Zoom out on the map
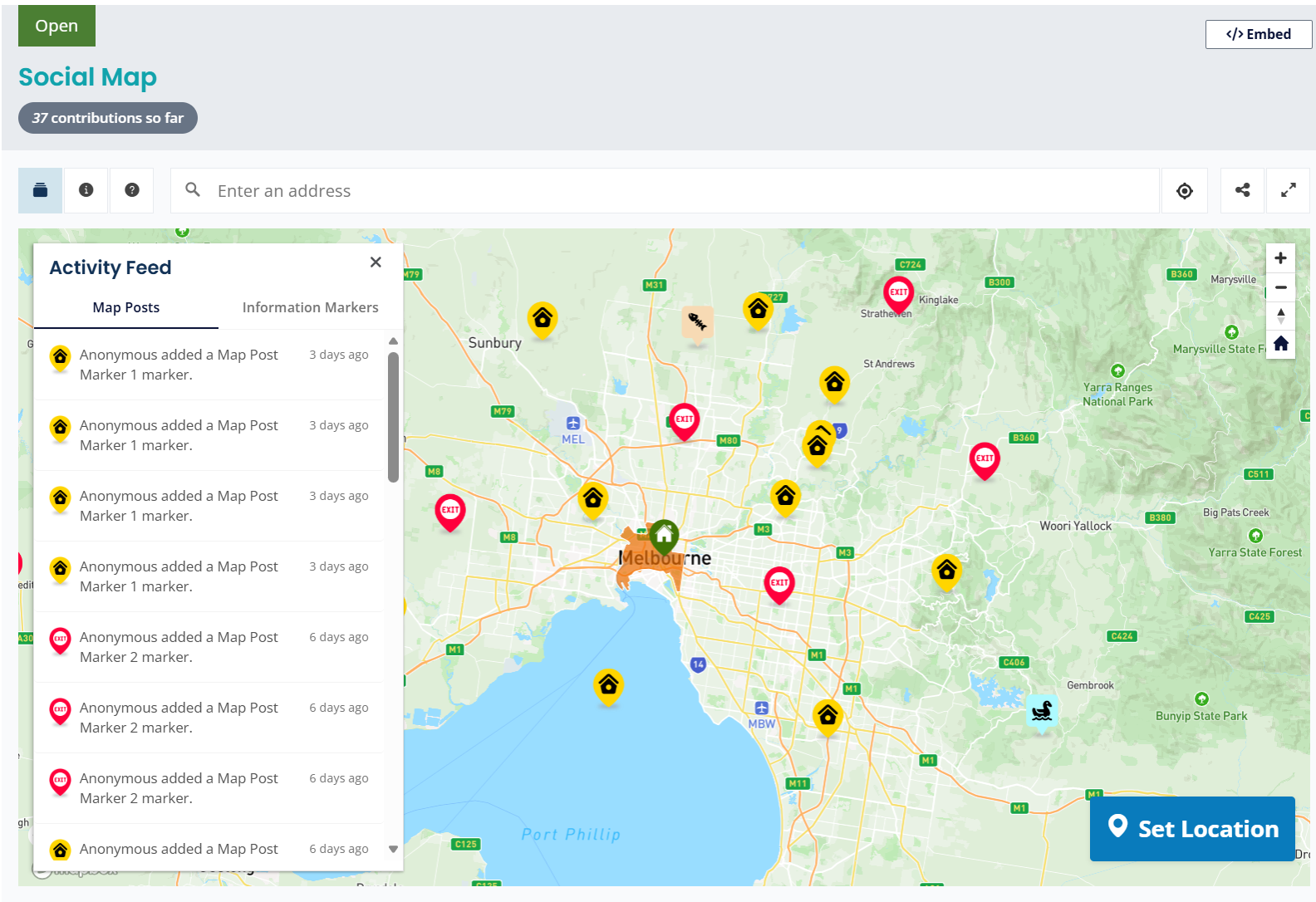 tap(1280, 287)
